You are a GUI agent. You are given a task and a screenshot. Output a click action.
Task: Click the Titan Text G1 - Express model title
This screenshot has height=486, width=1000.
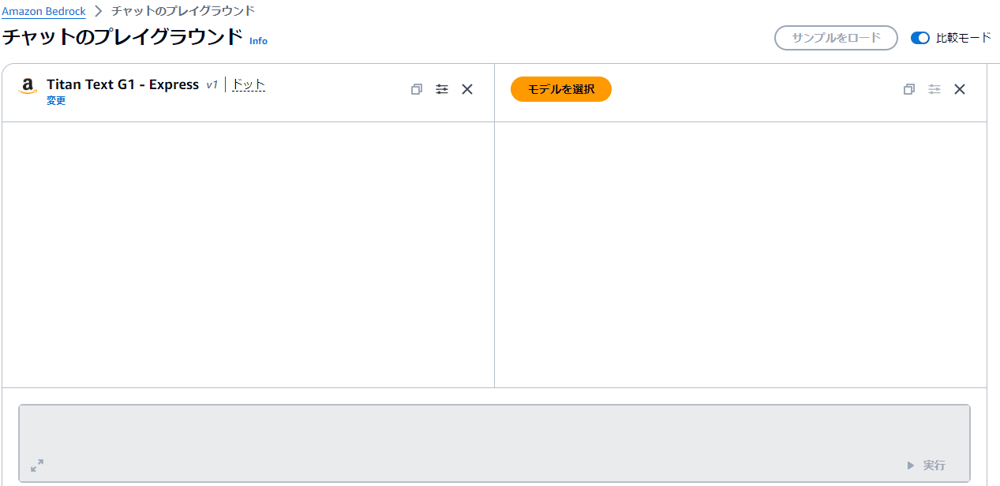pyautogui.click(x=122, y=85)
